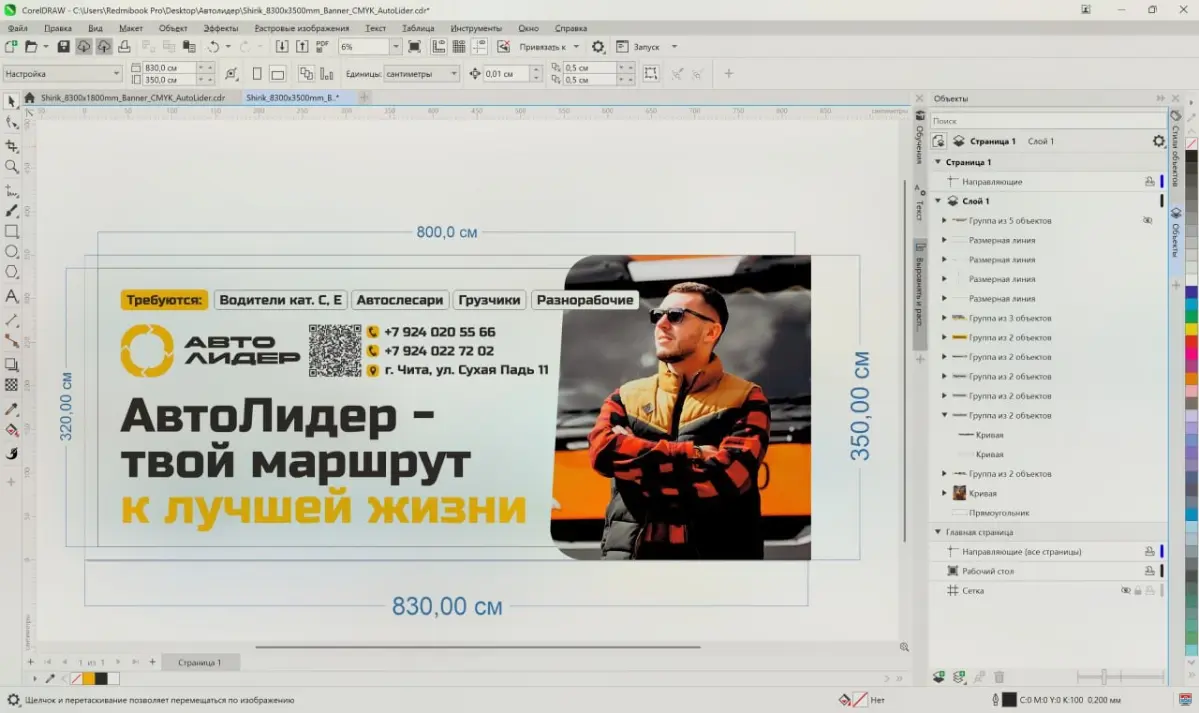This screenshot has height=713, width=1199.
Task: Click the Запуск button on the toolbar
Action: click(645, 46)
